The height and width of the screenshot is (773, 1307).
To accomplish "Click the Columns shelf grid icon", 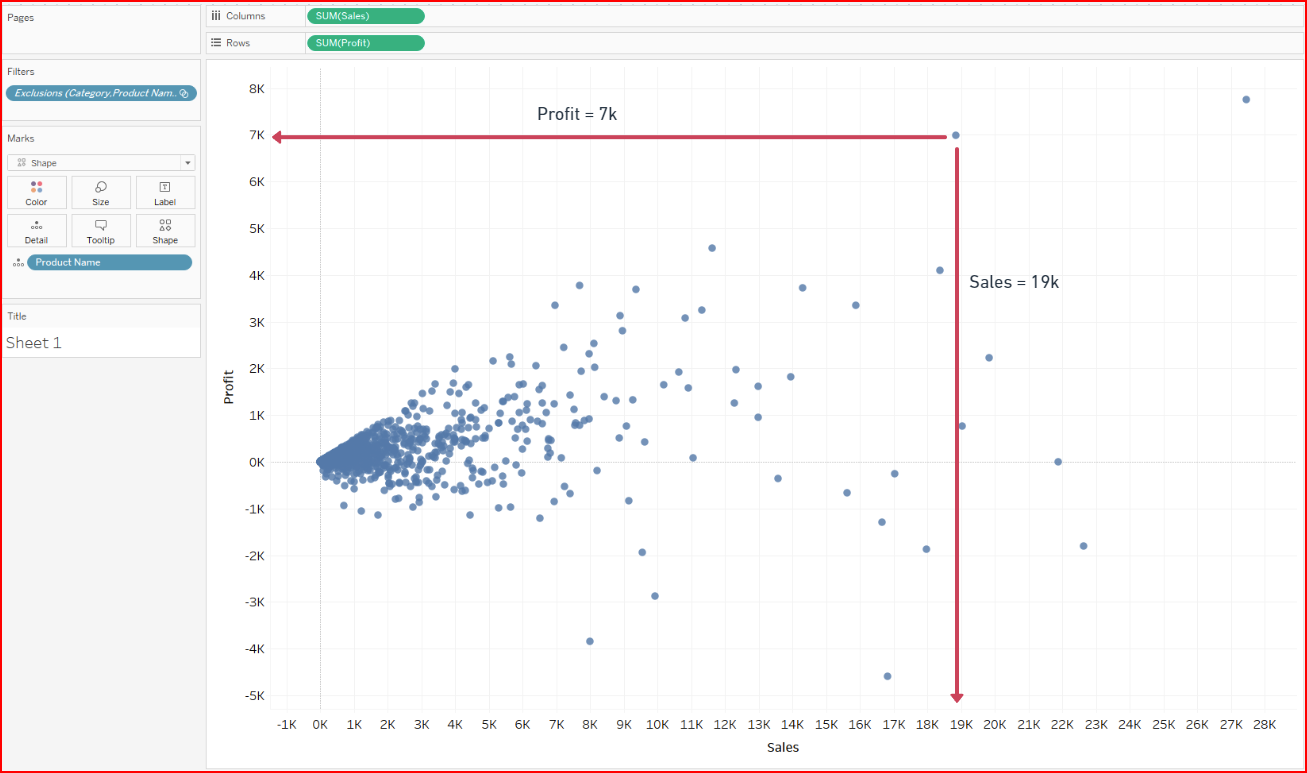I will (217, 15).
